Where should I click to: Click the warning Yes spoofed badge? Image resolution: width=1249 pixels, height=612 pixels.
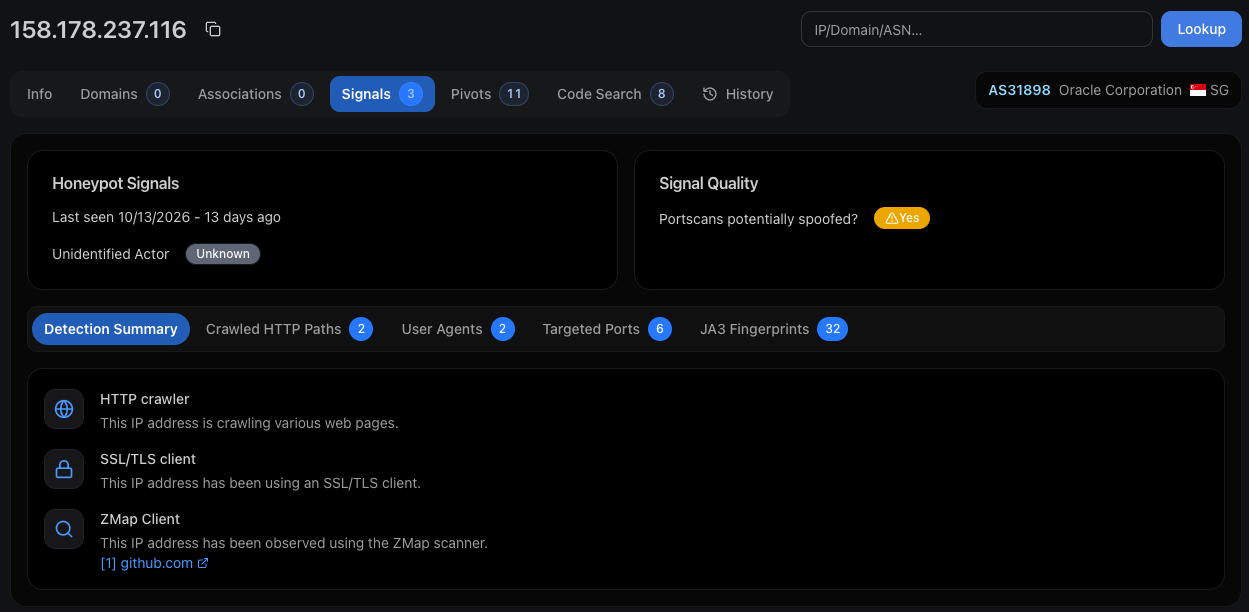902,218
